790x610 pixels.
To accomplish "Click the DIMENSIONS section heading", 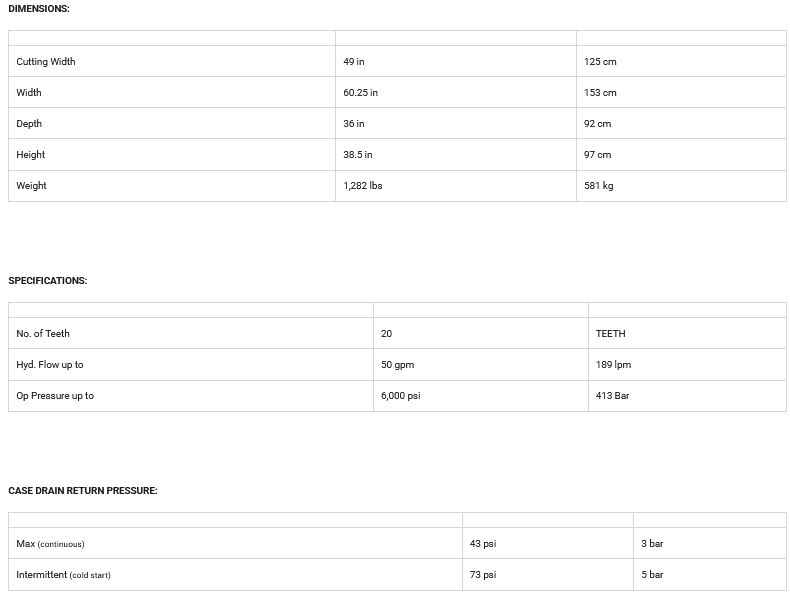I will [x=39, y=9].
